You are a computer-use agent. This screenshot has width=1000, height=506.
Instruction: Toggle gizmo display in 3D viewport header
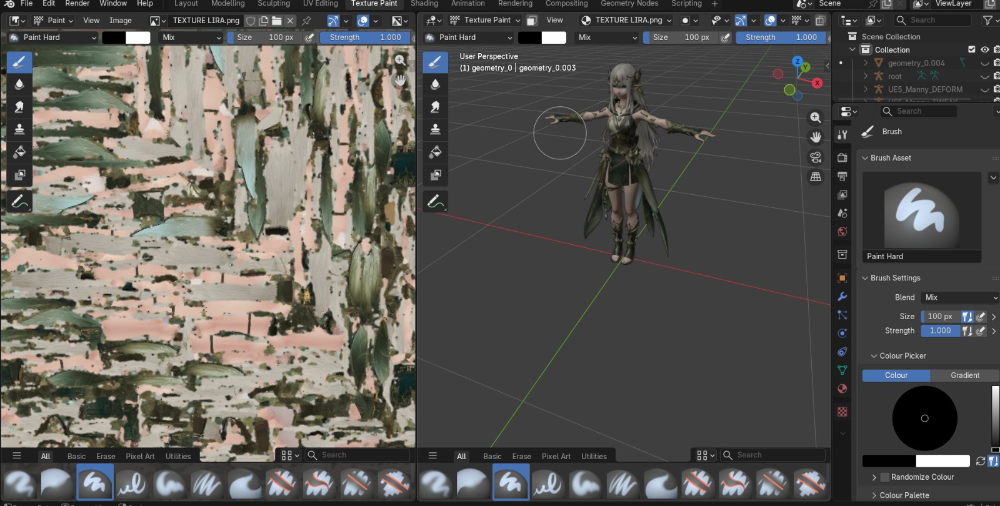point(740,20)
